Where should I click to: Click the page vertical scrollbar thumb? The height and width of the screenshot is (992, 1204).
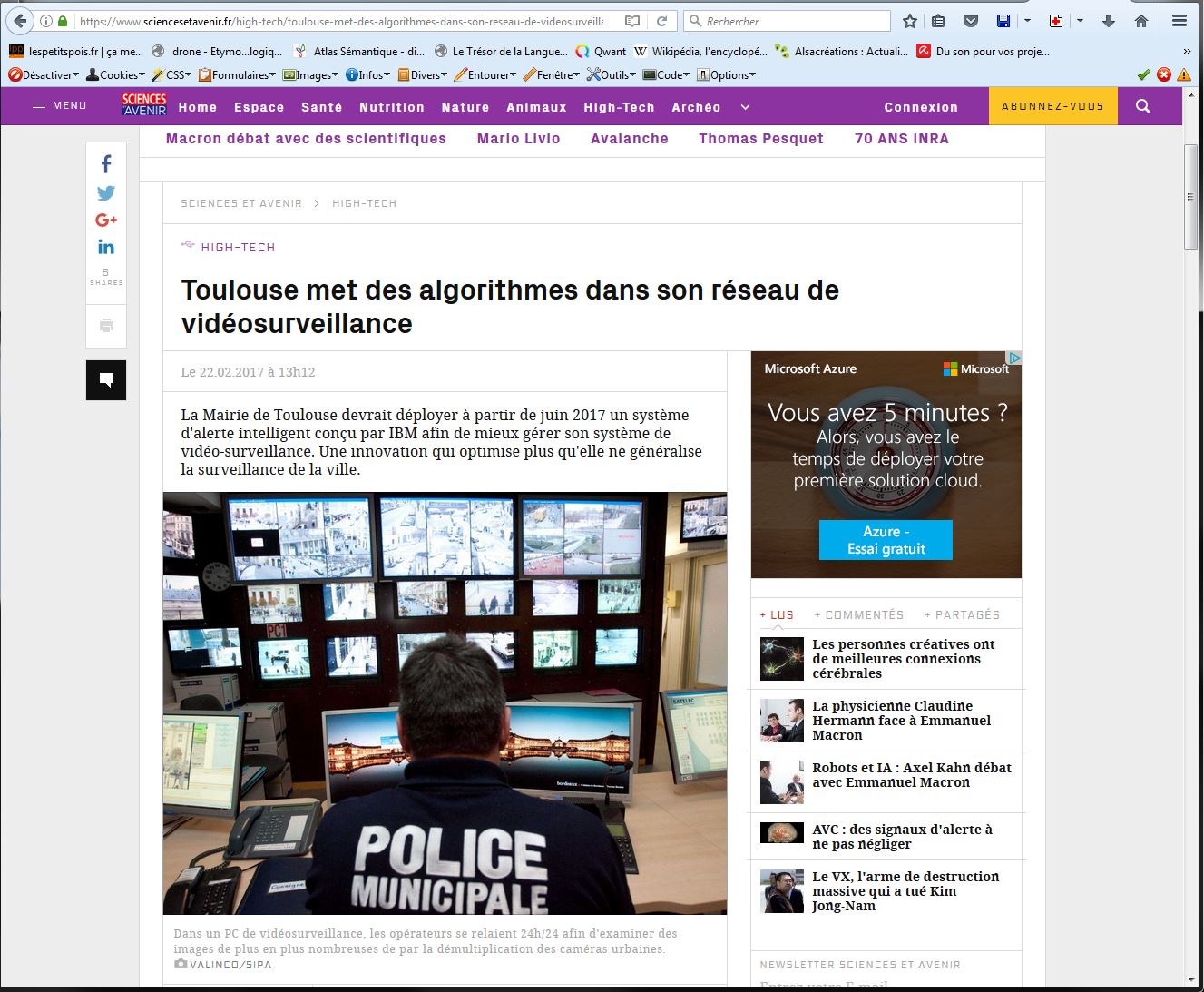click(1190, 195)
